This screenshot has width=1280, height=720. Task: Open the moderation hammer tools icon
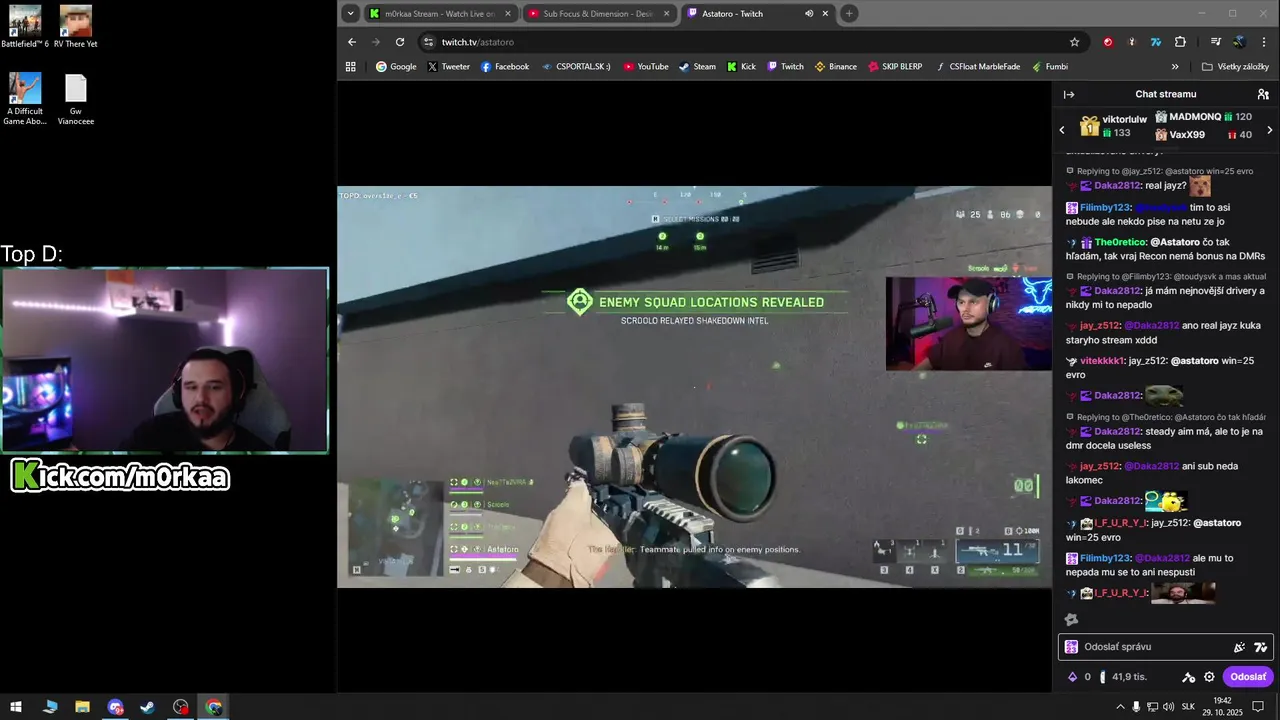[x=1188, y=677]
